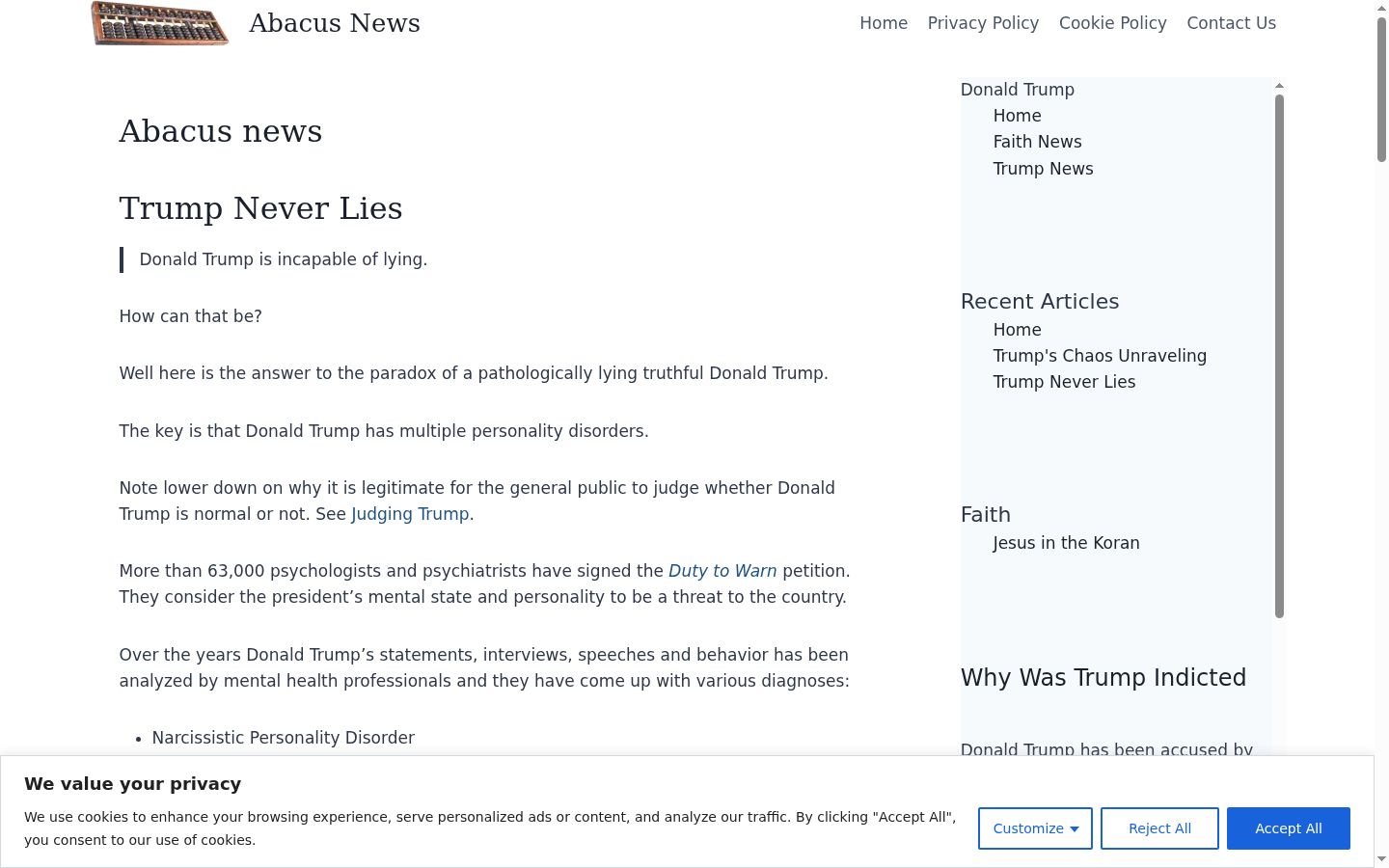1389x868 pixels.
Task: Open the Privacy Policy page
Action: (x=983, y=23)
